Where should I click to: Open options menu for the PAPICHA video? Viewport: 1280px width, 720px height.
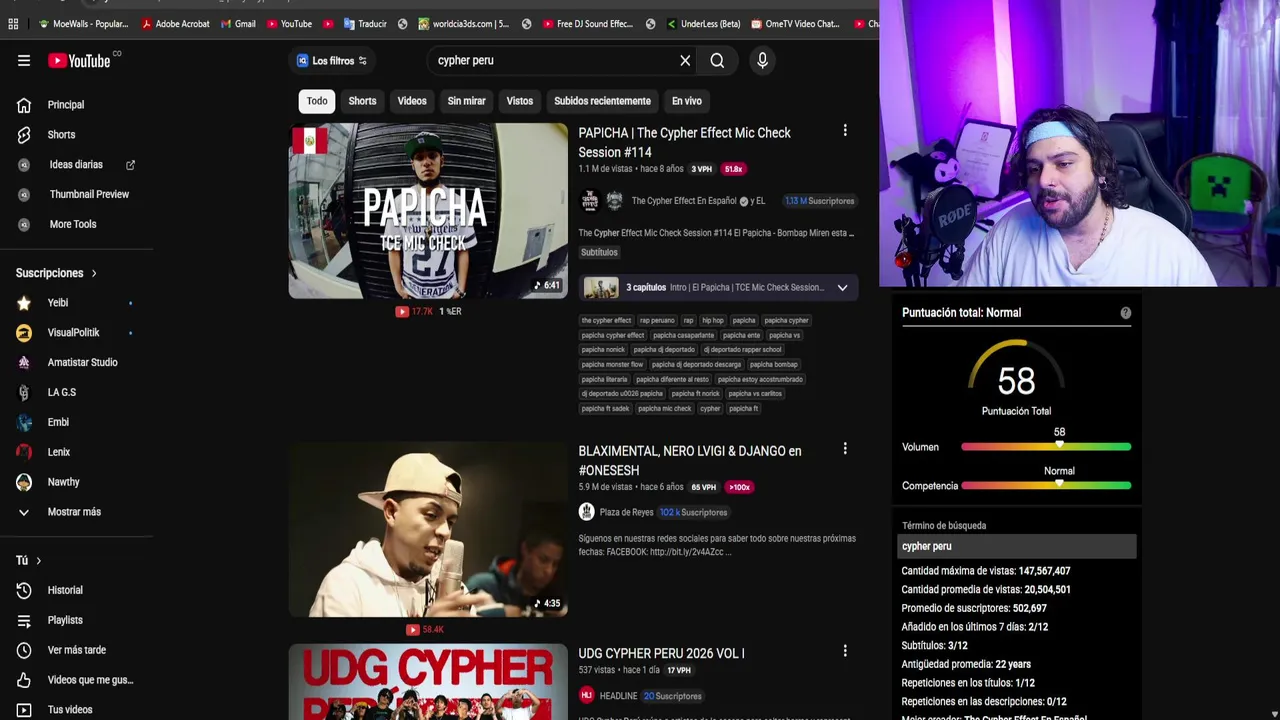[x=845, y=131]
